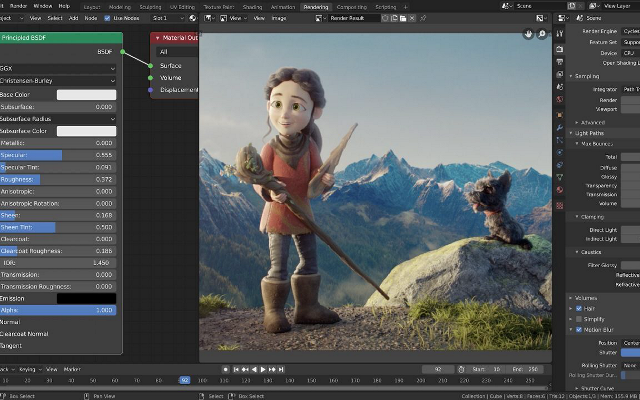Open the World properties tab icon

point(560,99)
